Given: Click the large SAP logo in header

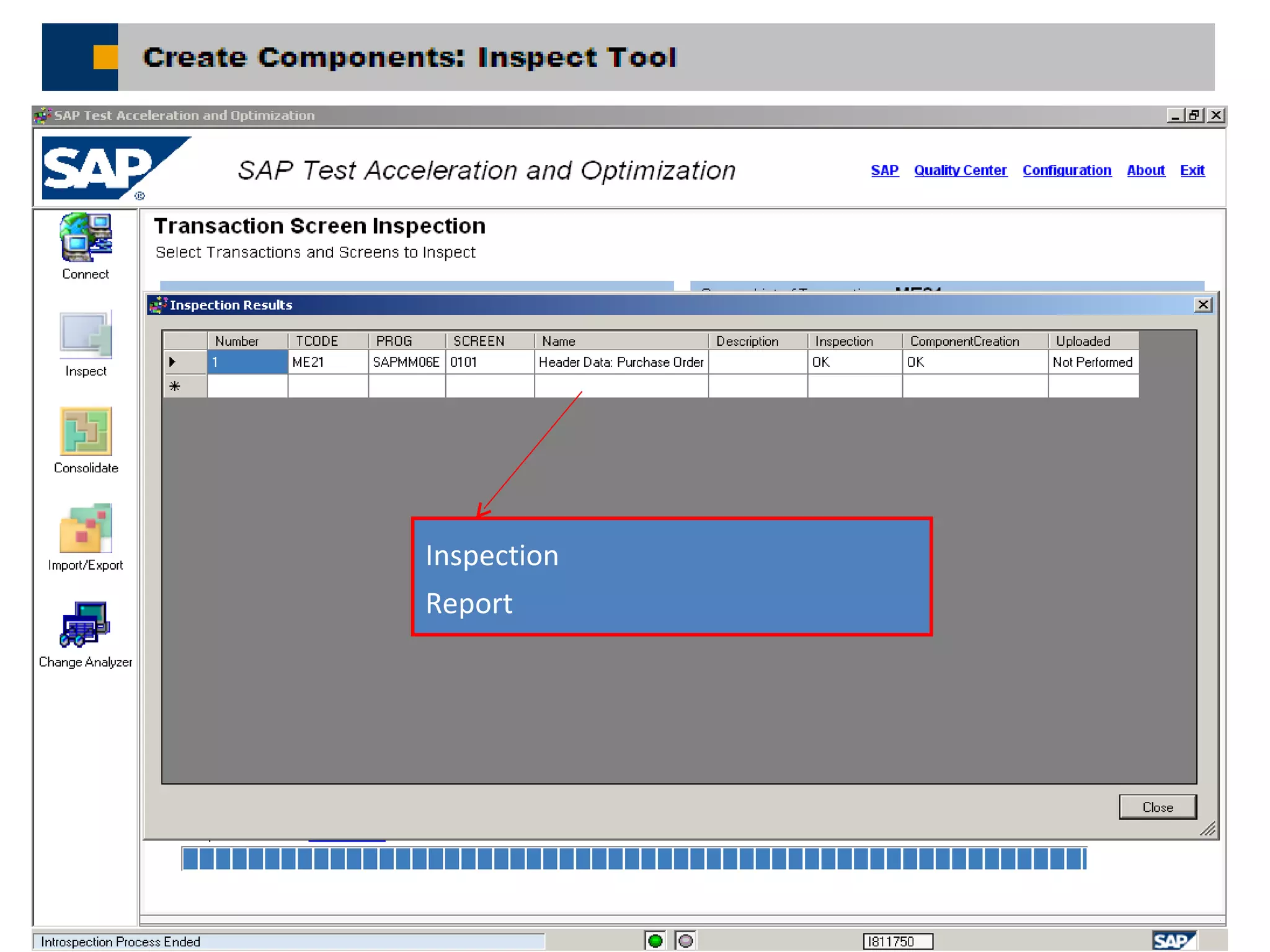Looking at the screenshot, I should click(x=116, y=168).
